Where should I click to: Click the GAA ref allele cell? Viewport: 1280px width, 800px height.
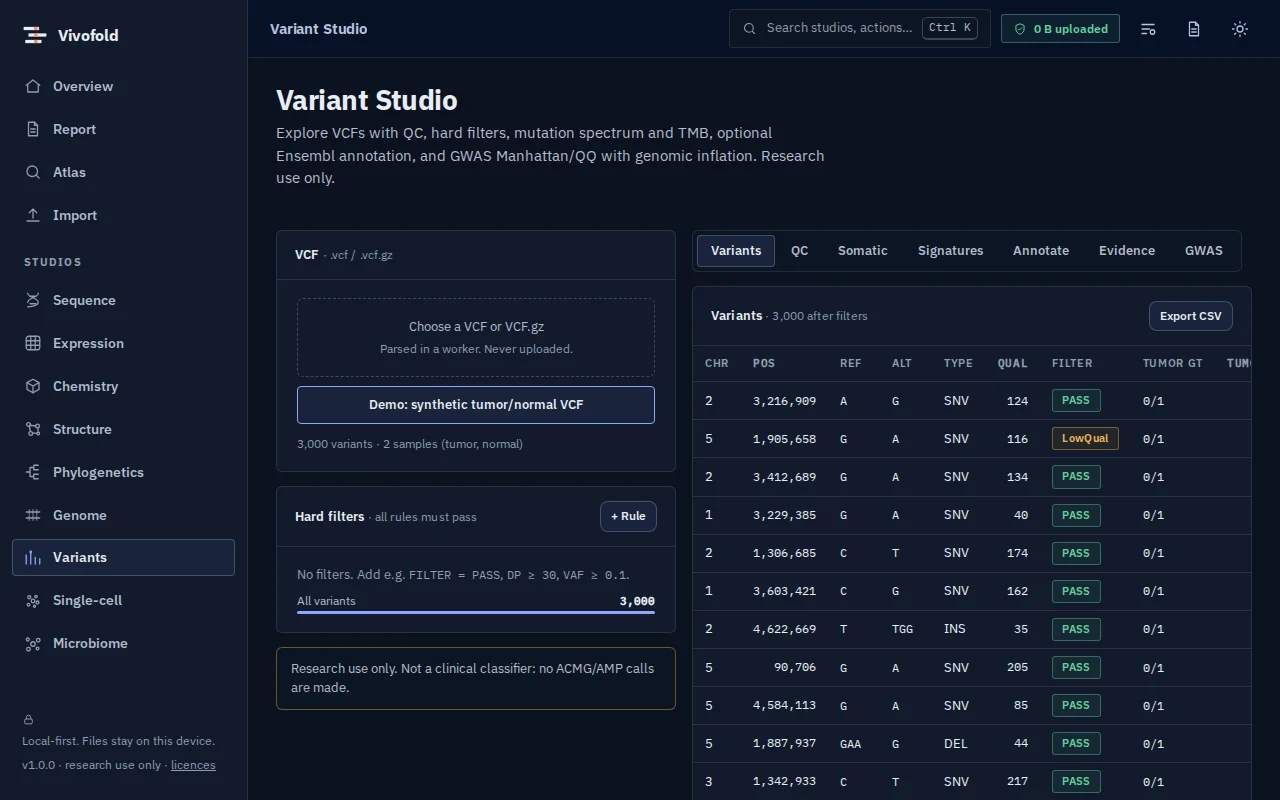850,743
